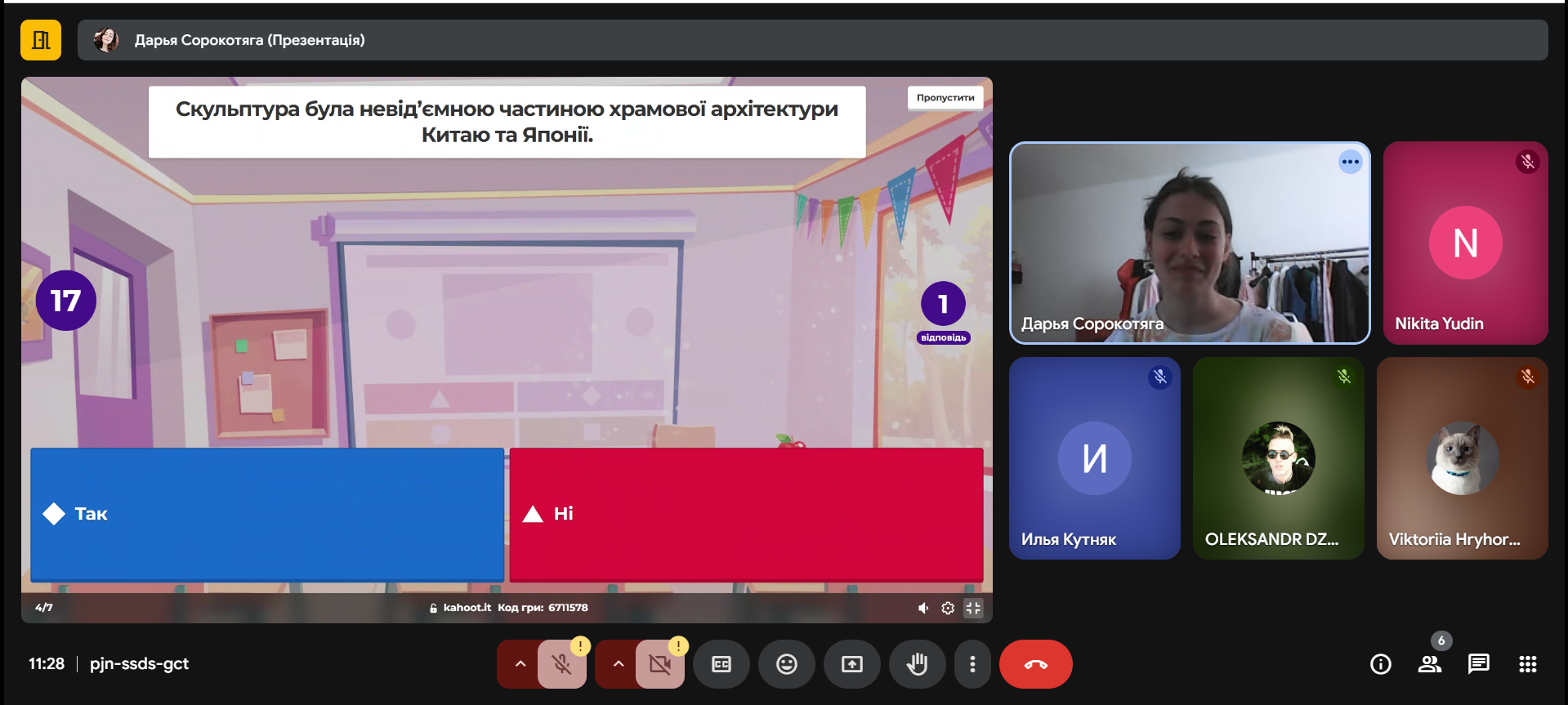Click Nikita Yudin participant tile
The height and width of the screenshot is (705, 1568).
1465,243
